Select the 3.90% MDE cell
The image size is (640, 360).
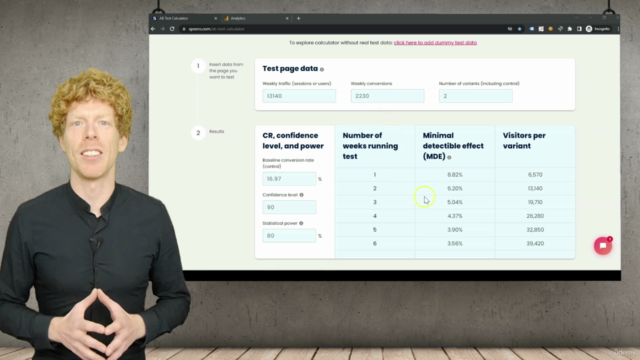click(x=455, y=230)
